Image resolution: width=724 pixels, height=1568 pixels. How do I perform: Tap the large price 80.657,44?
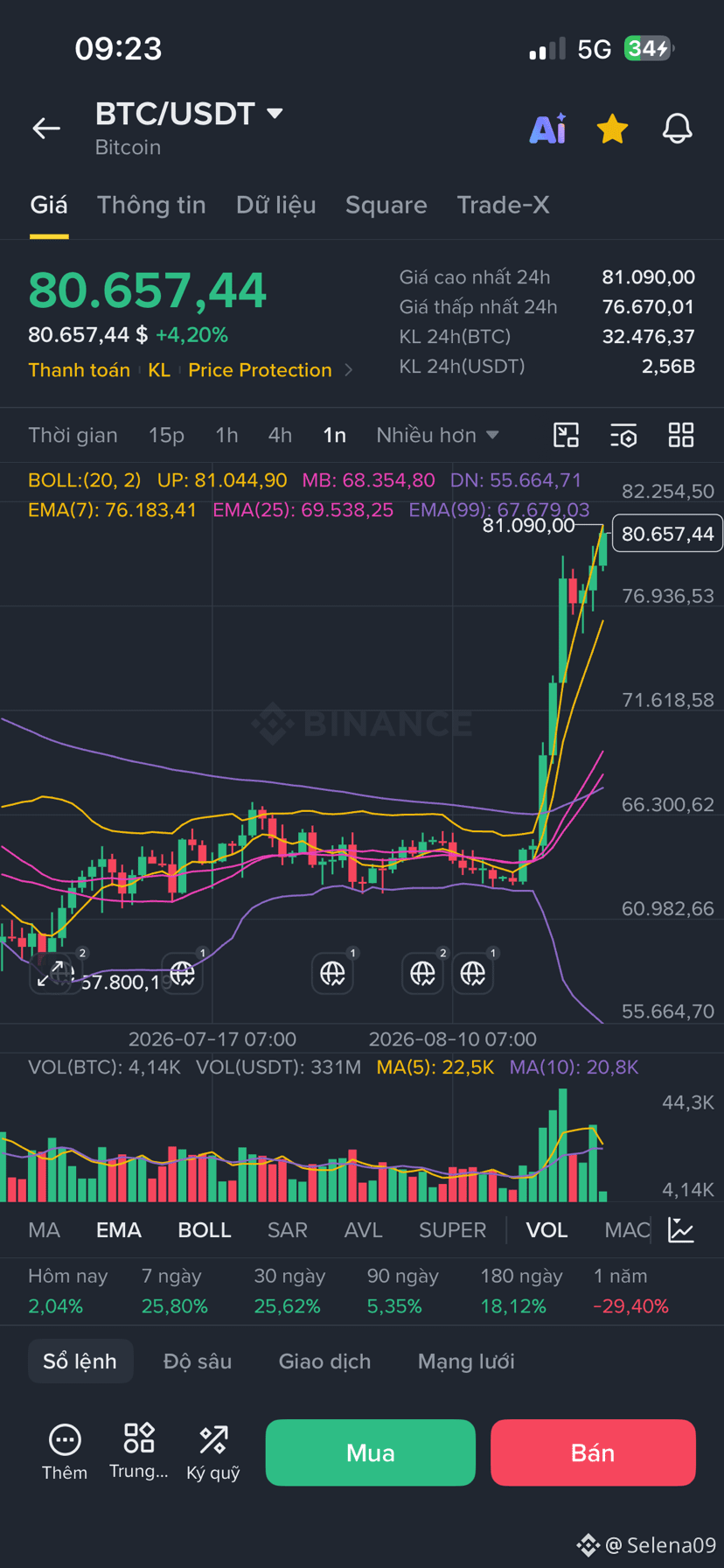pos(147,290)
